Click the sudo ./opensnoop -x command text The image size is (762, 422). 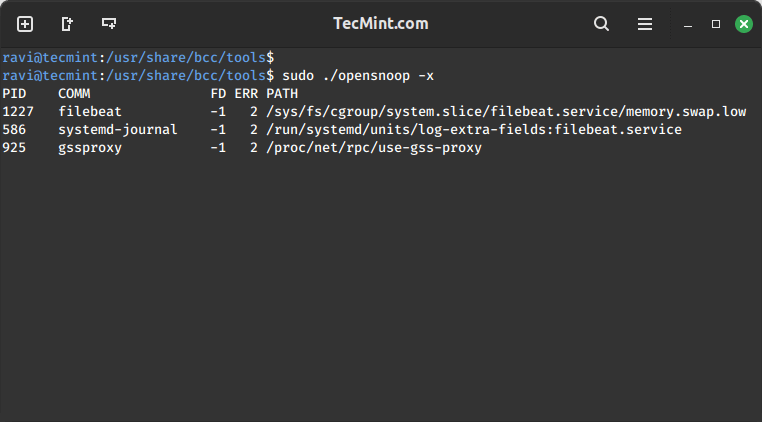click(358, 76)
